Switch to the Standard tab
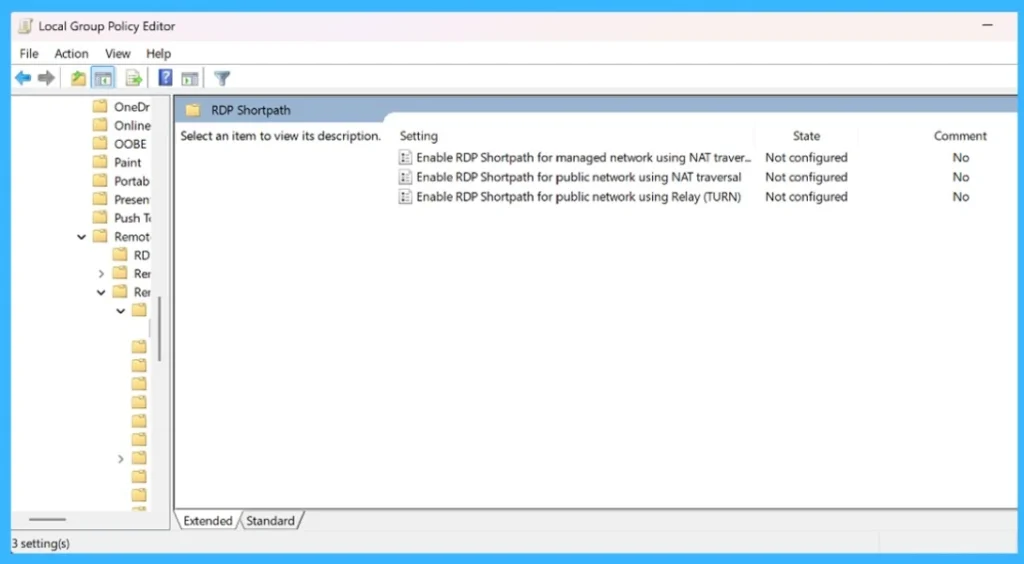This screenshot has height=564, width=1024. pyautogui.click(x=270, y=520)
